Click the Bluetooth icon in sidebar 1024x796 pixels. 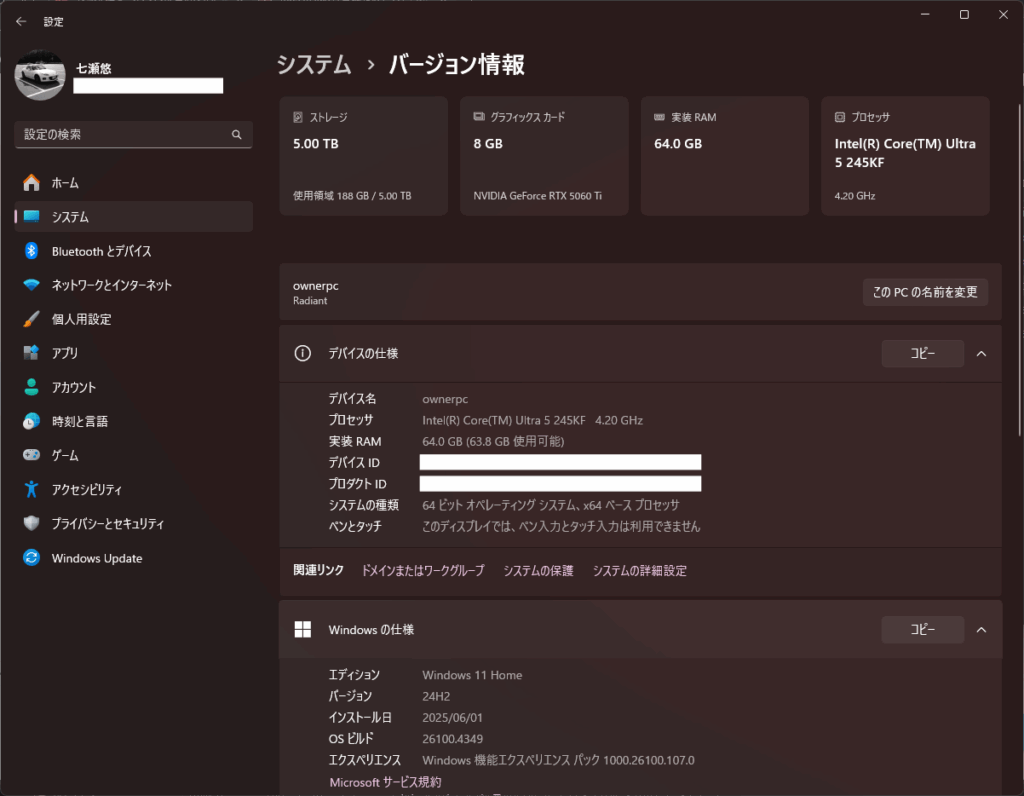coord(31,251)
